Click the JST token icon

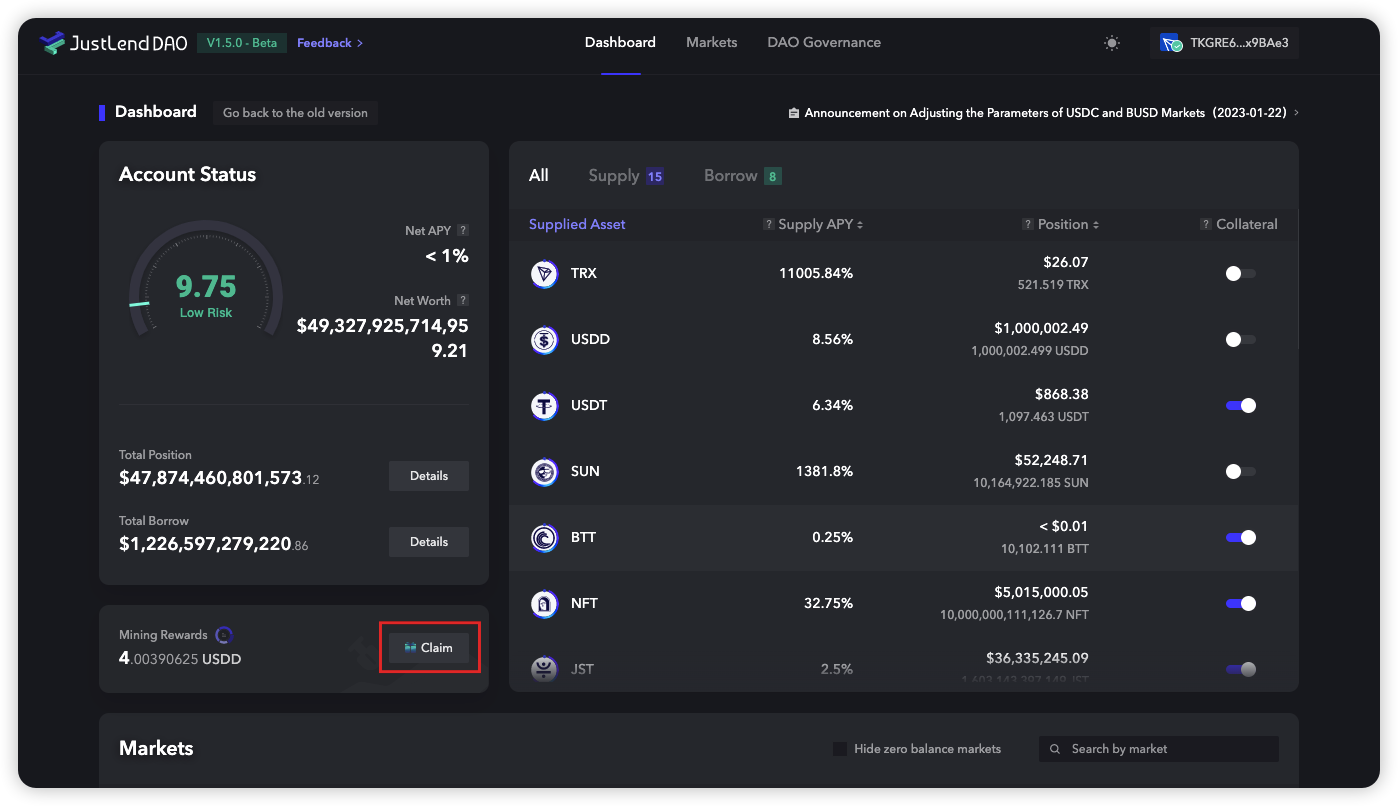coord(544,669)
